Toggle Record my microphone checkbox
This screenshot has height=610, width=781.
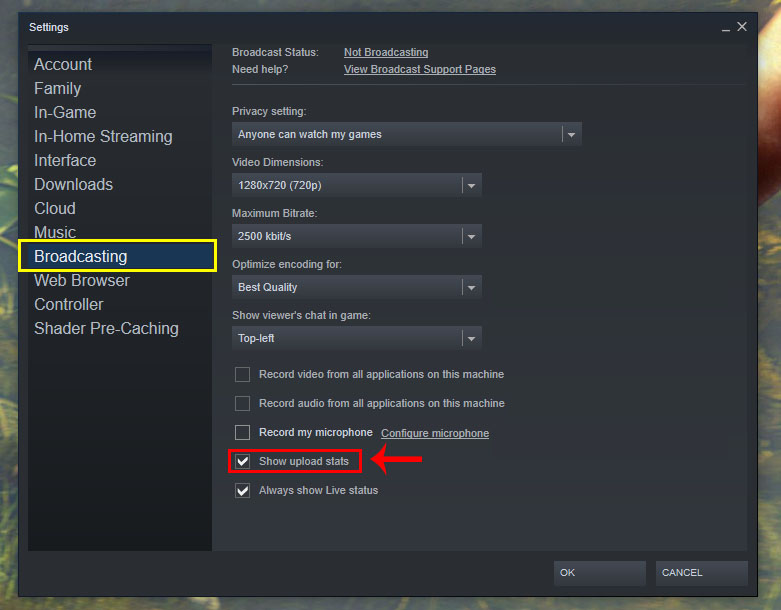(x=243, y=432)
